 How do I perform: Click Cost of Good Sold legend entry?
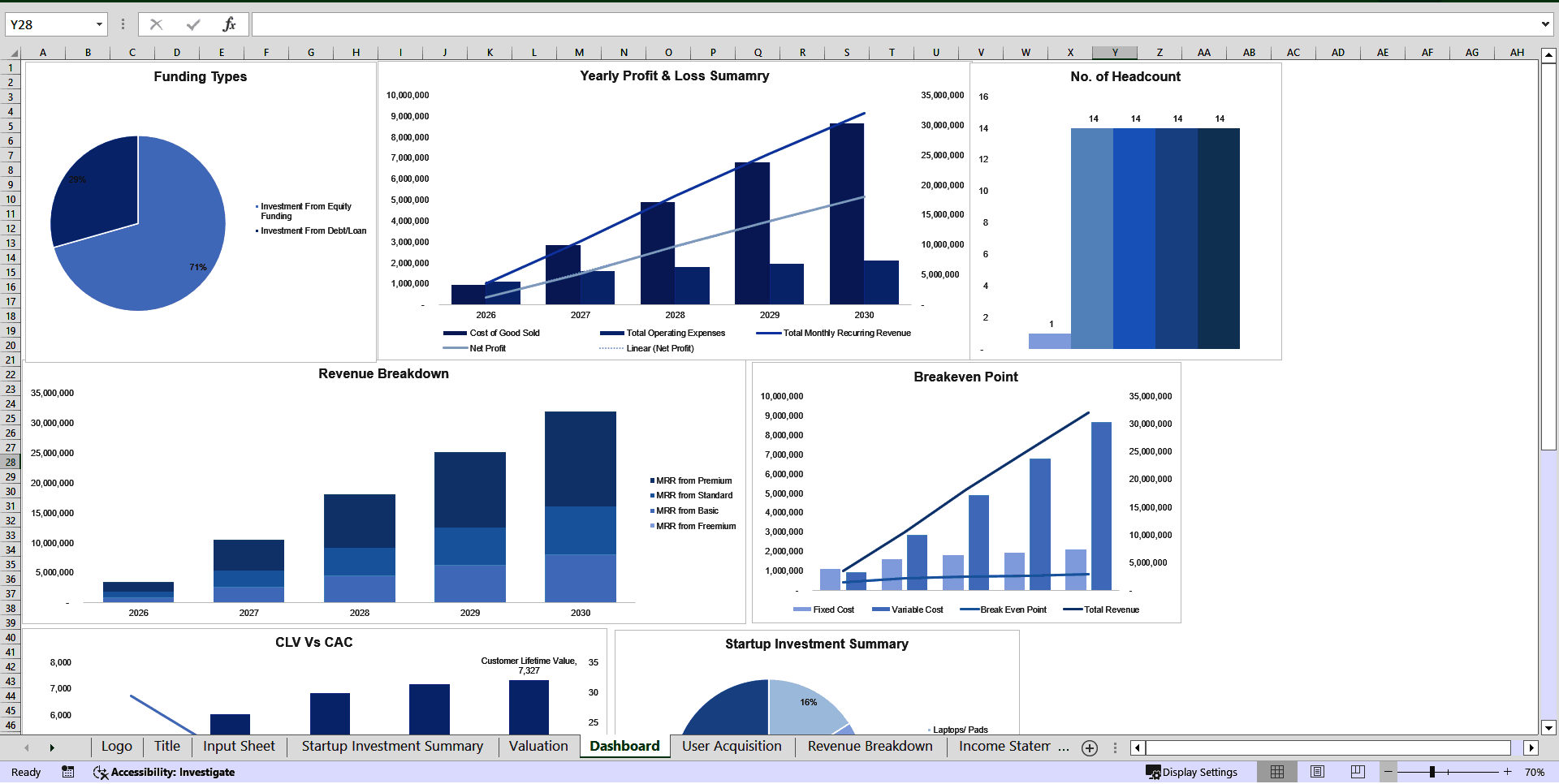click(x=491, y=333)
